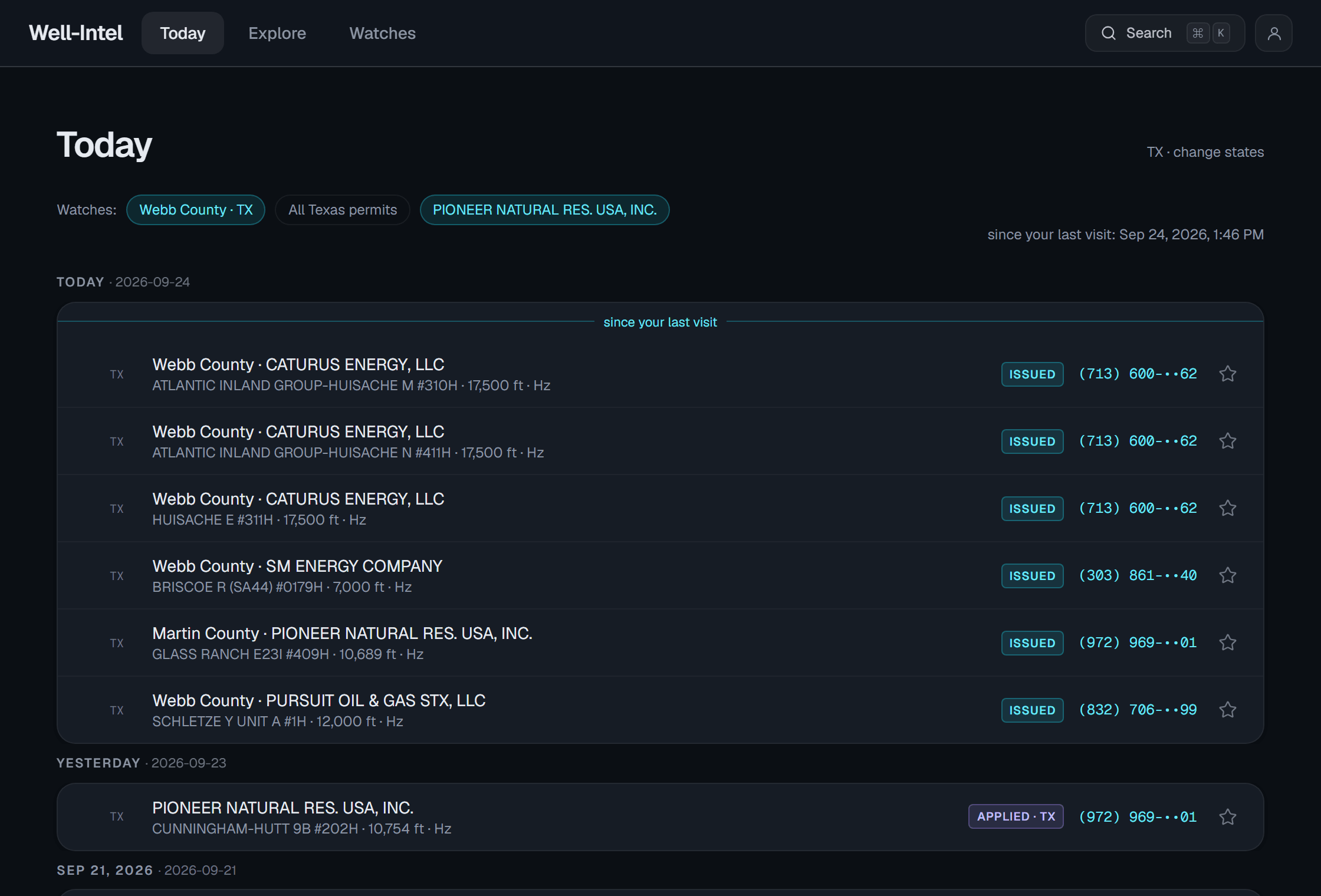Toggle the Webb County · TX watch chip
The width and height of the screenshot is (1321, 896).
196,210
